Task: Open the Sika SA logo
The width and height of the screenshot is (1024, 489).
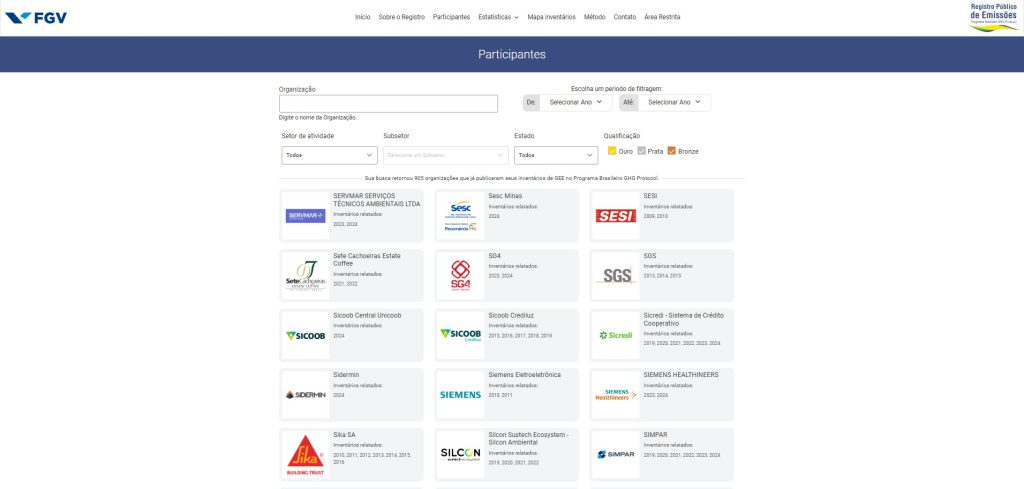Action: click(x=305, y=454)
